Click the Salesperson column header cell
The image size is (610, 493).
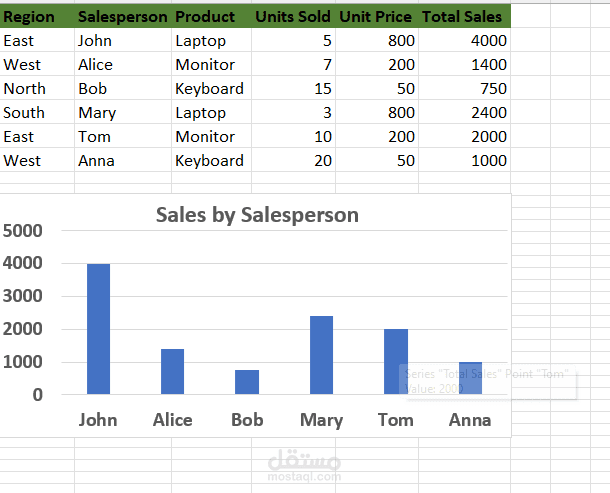tap(122, 17)
